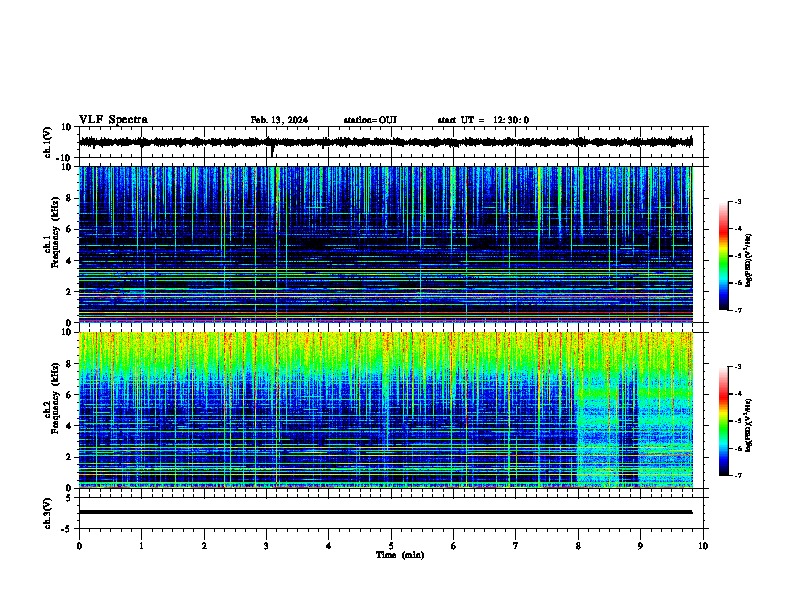Select the ch.1 spectrogram color scale bar

click(723, 256)
